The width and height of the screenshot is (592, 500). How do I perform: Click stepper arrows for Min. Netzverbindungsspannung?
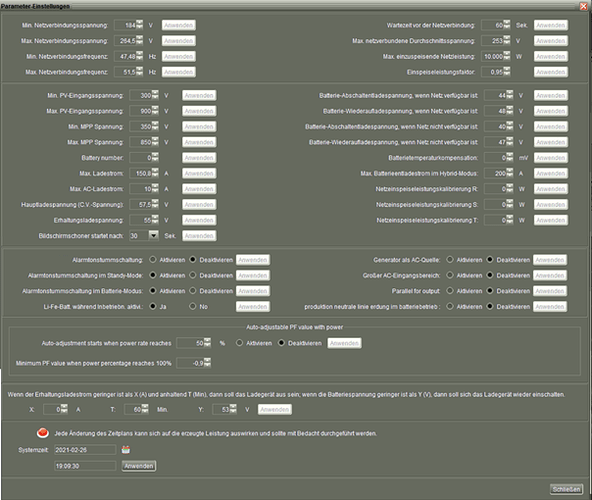click(140, 25)
